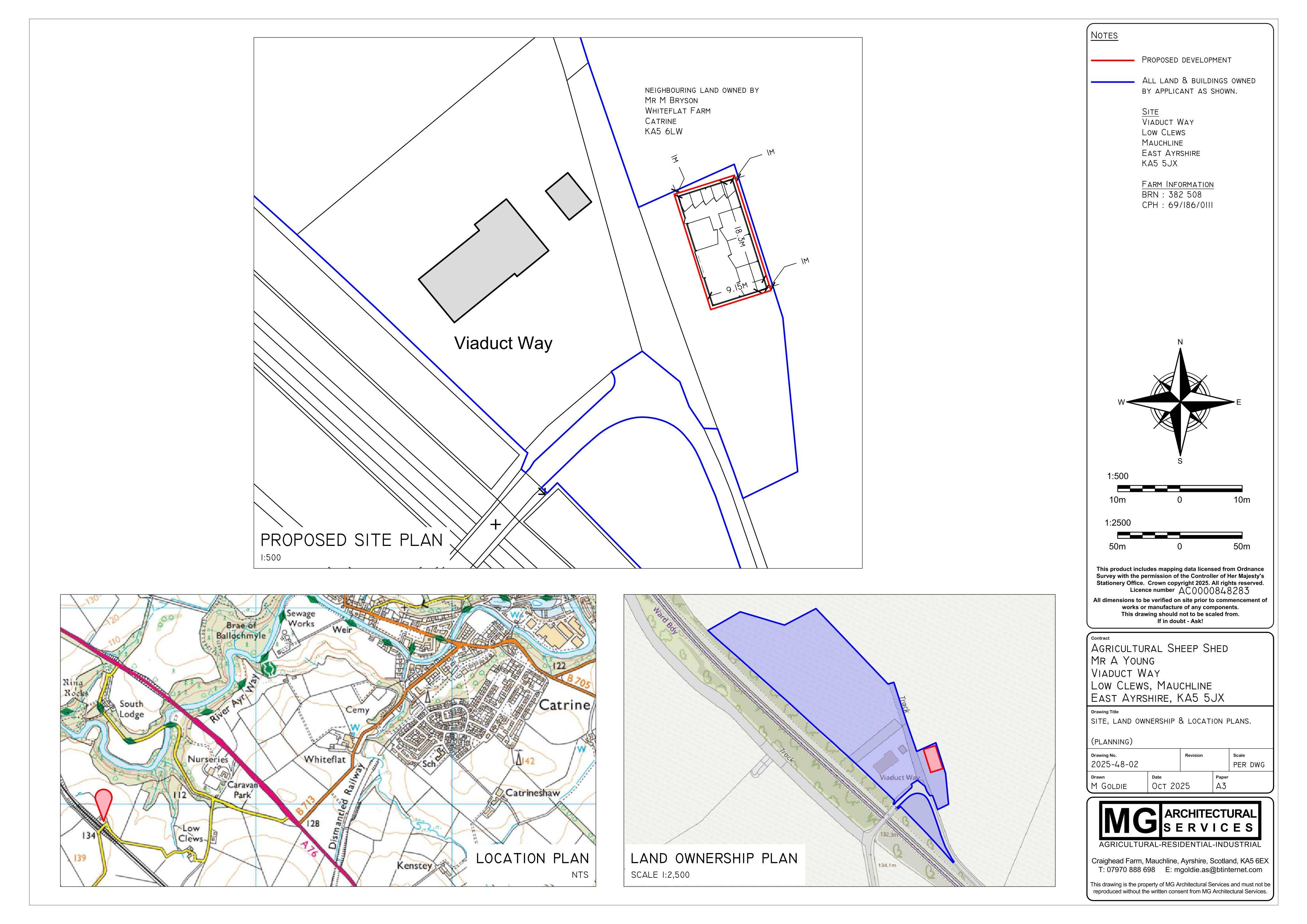Click the 'Farm Information' heading
The height and width of the screenshot is (924, 1307).
(x=1177, y=184)
